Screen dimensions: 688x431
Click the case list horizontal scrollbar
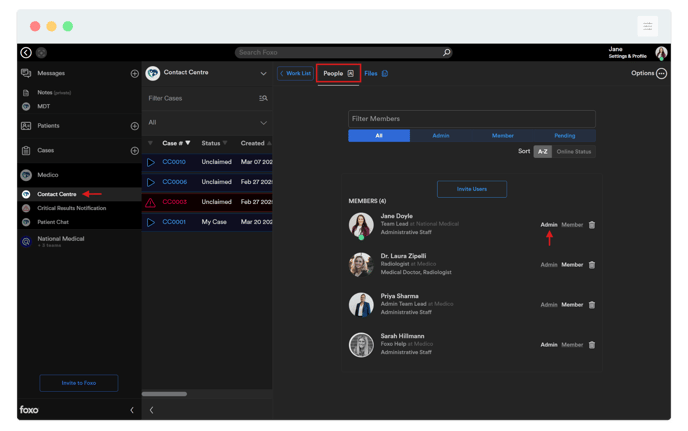[164, 394]
